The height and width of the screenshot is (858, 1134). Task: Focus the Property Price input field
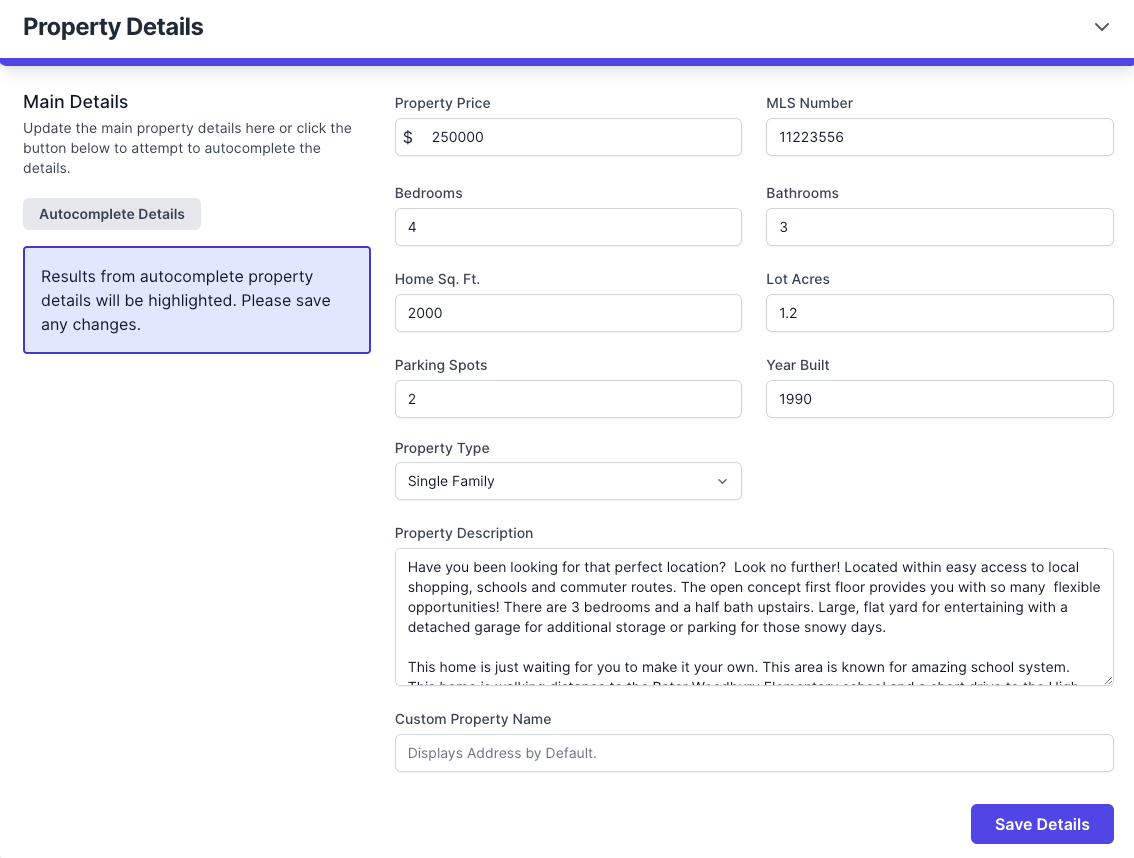point(580,137)
